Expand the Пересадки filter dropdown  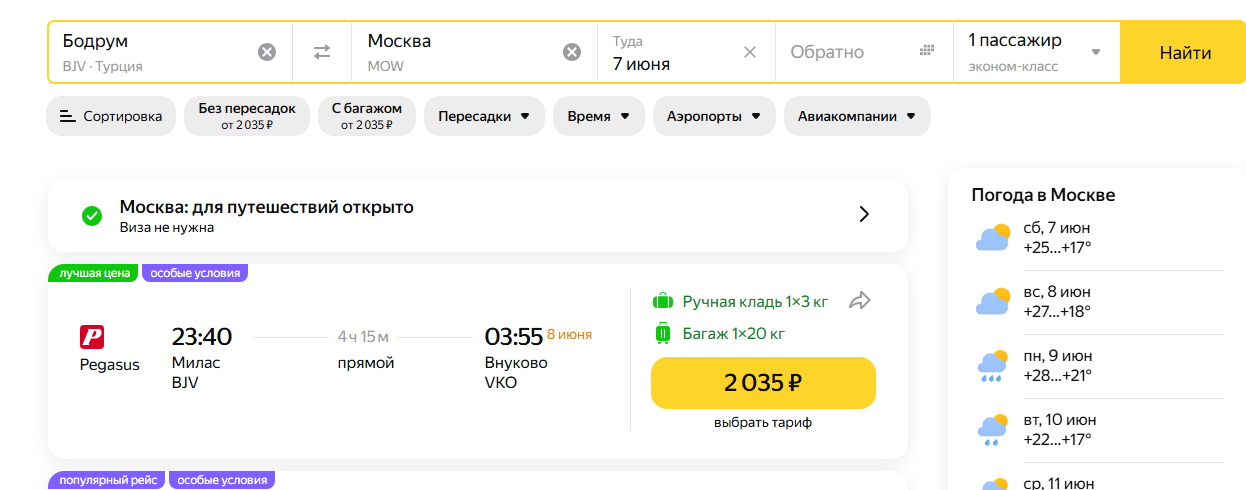484,116
